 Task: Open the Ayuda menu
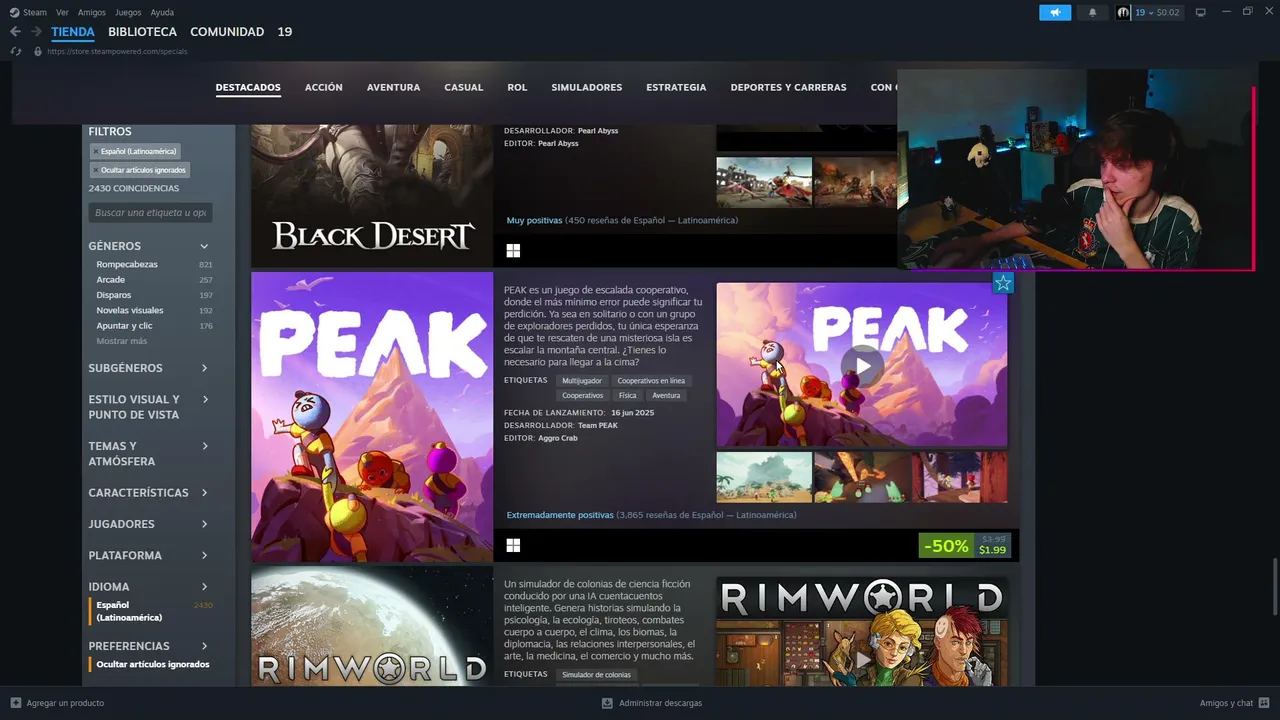[162, 12]
